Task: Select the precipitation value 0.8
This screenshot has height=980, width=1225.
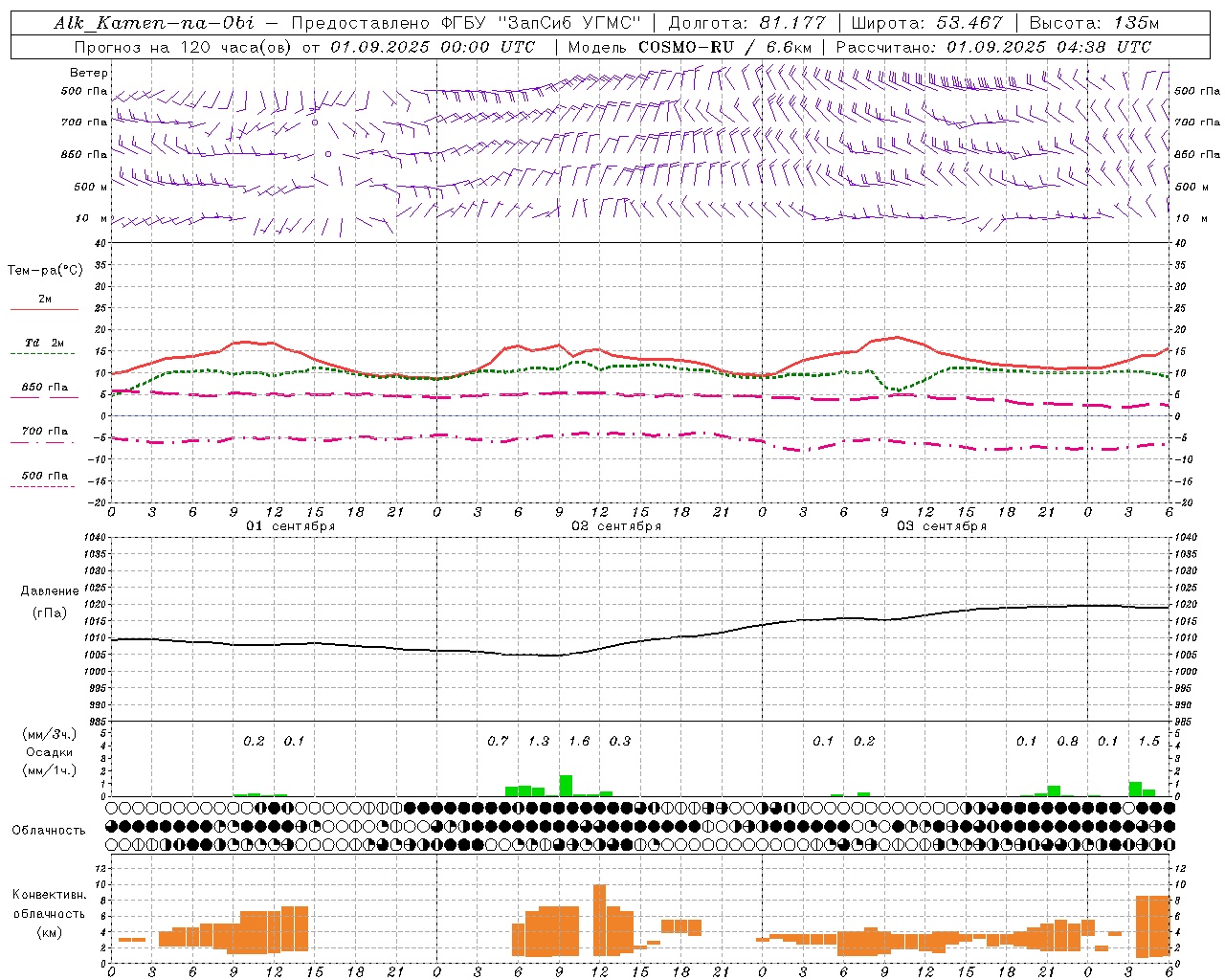Action: click(x=1067, y=741)
